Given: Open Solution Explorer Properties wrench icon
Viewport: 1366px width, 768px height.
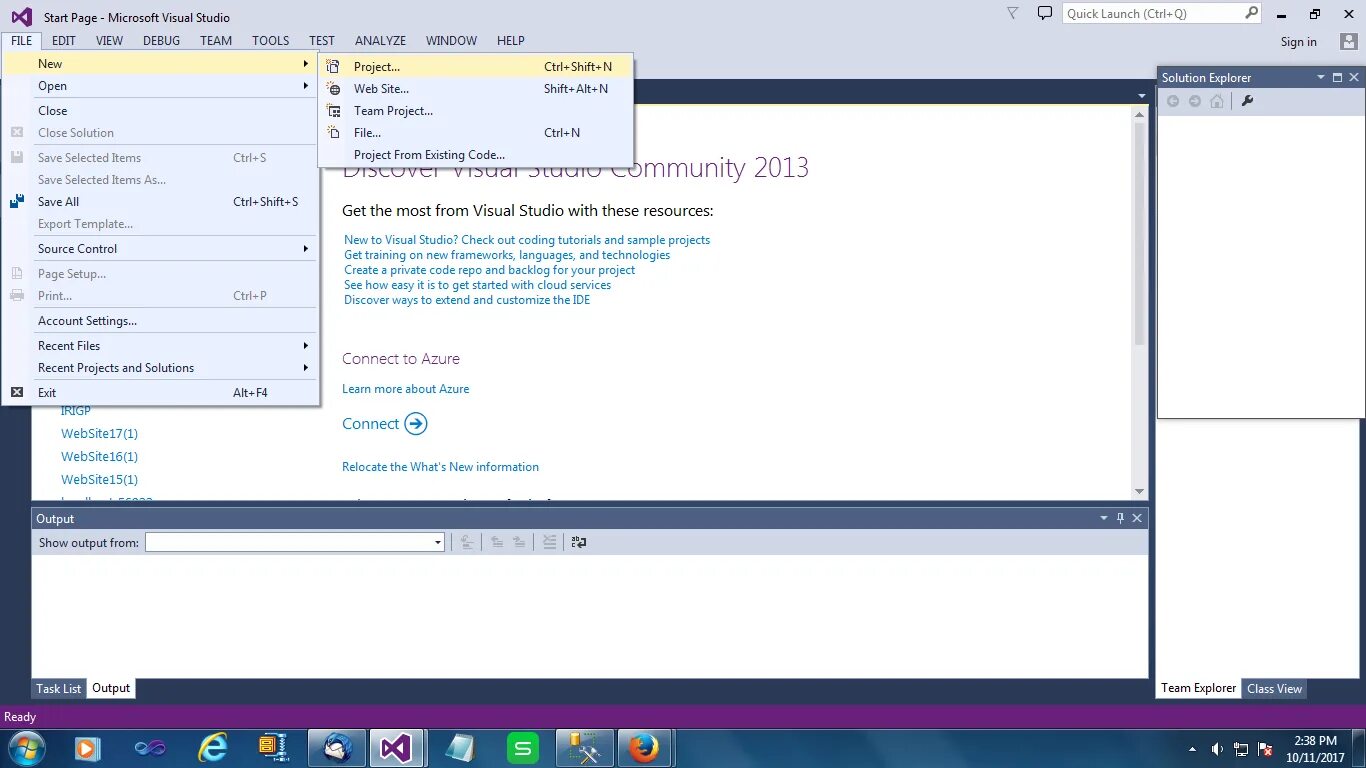Looking at the screenshot, I should coord(1247,101).
